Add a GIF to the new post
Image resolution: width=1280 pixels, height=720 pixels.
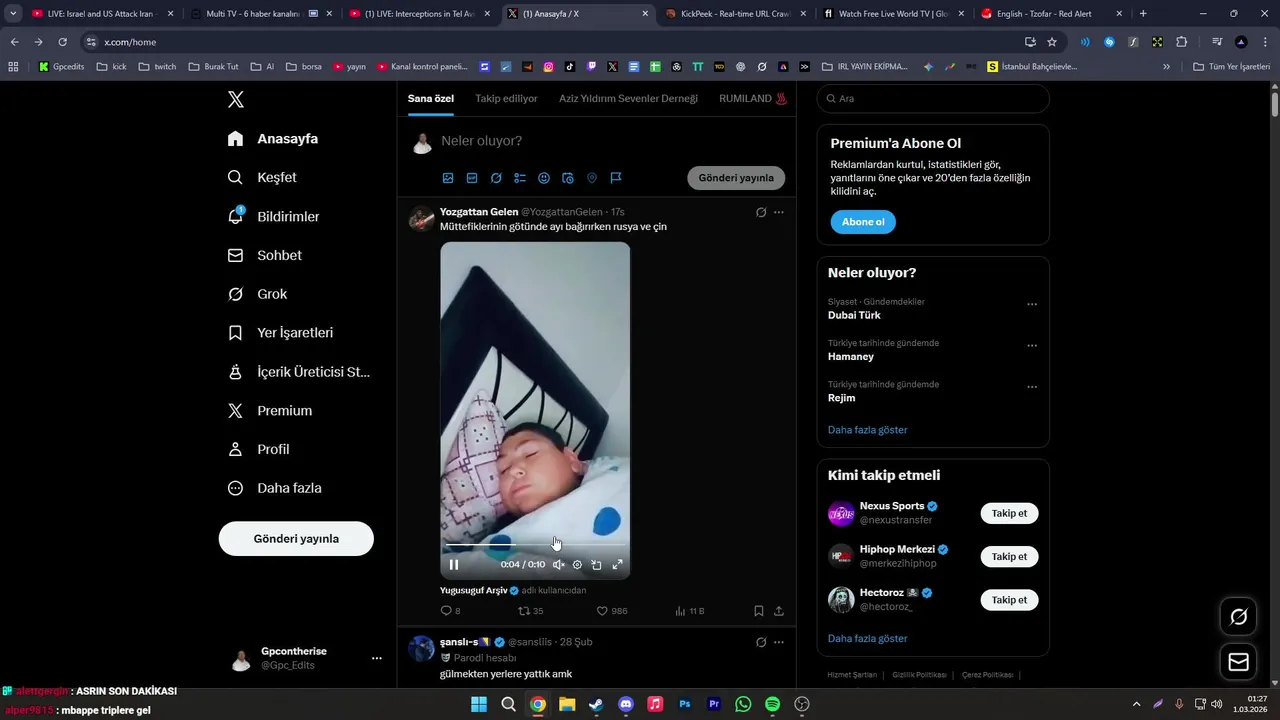click(x=472, y=178)
